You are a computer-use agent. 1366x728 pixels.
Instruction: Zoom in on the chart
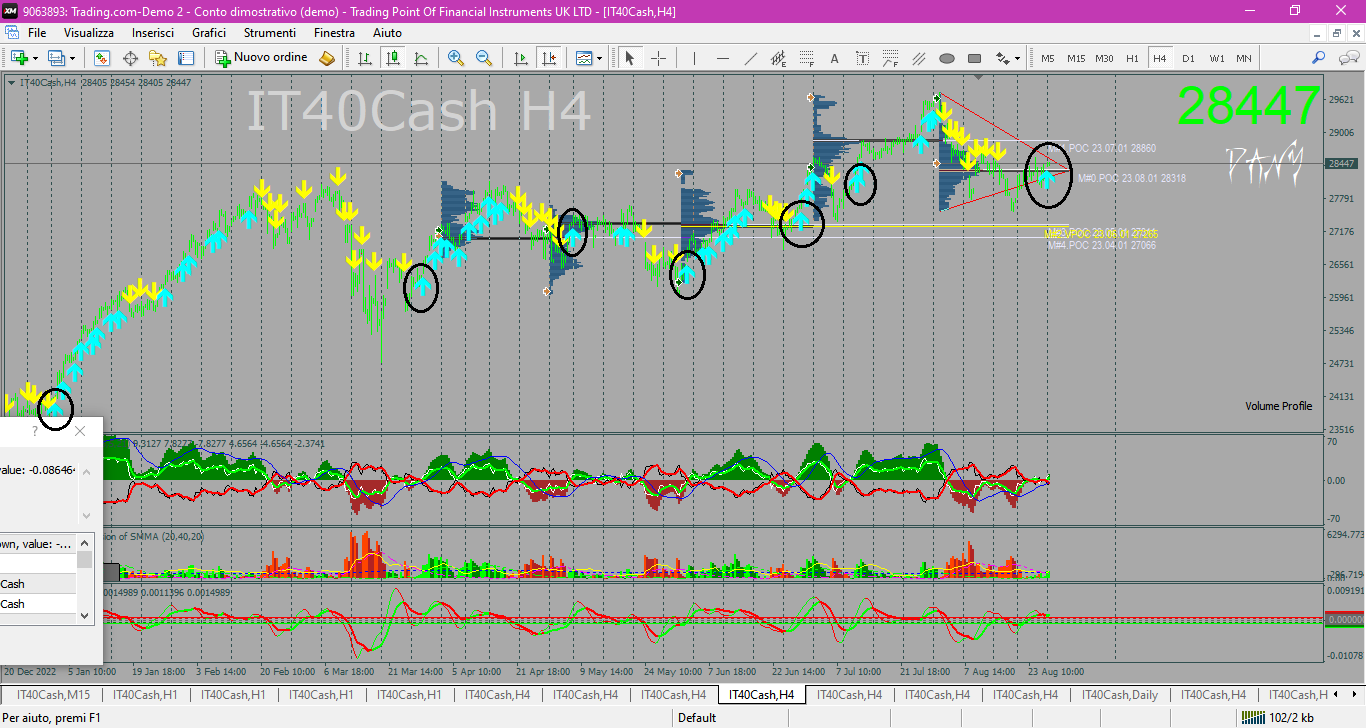tap(456, 58)
